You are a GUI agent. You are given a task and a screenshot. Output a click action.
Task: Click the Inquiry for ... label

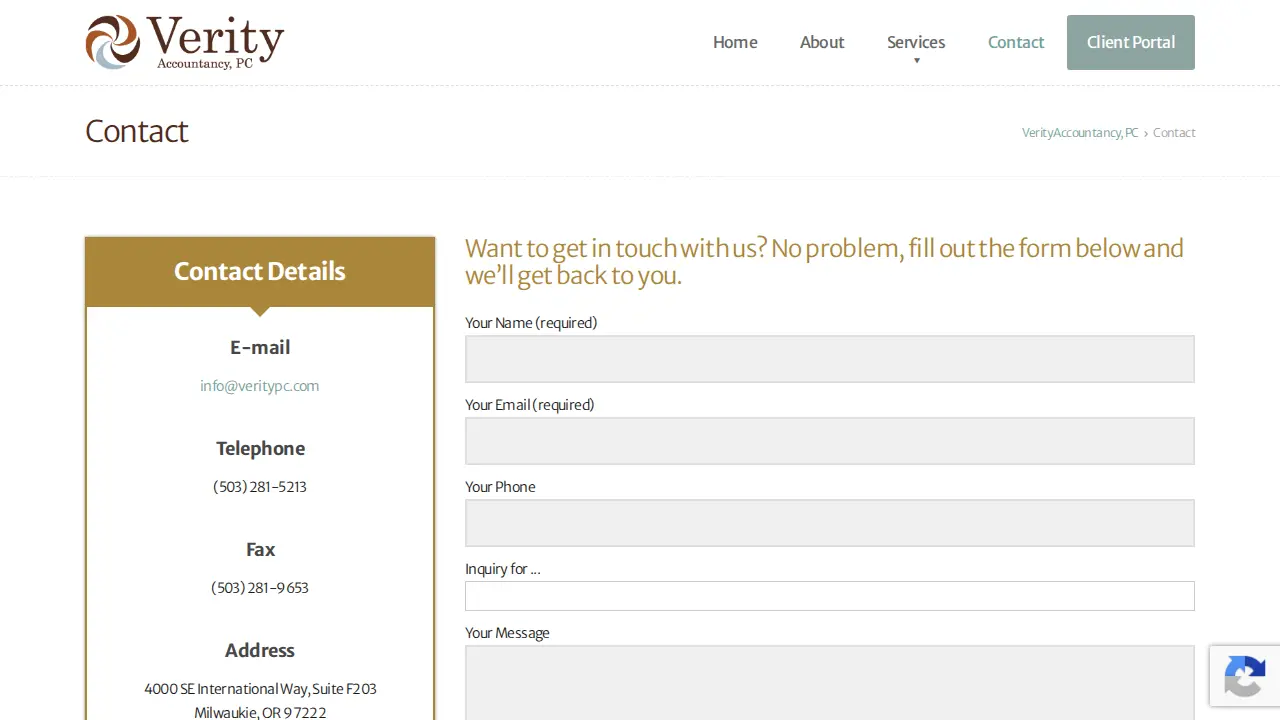(x=503, y=569)
